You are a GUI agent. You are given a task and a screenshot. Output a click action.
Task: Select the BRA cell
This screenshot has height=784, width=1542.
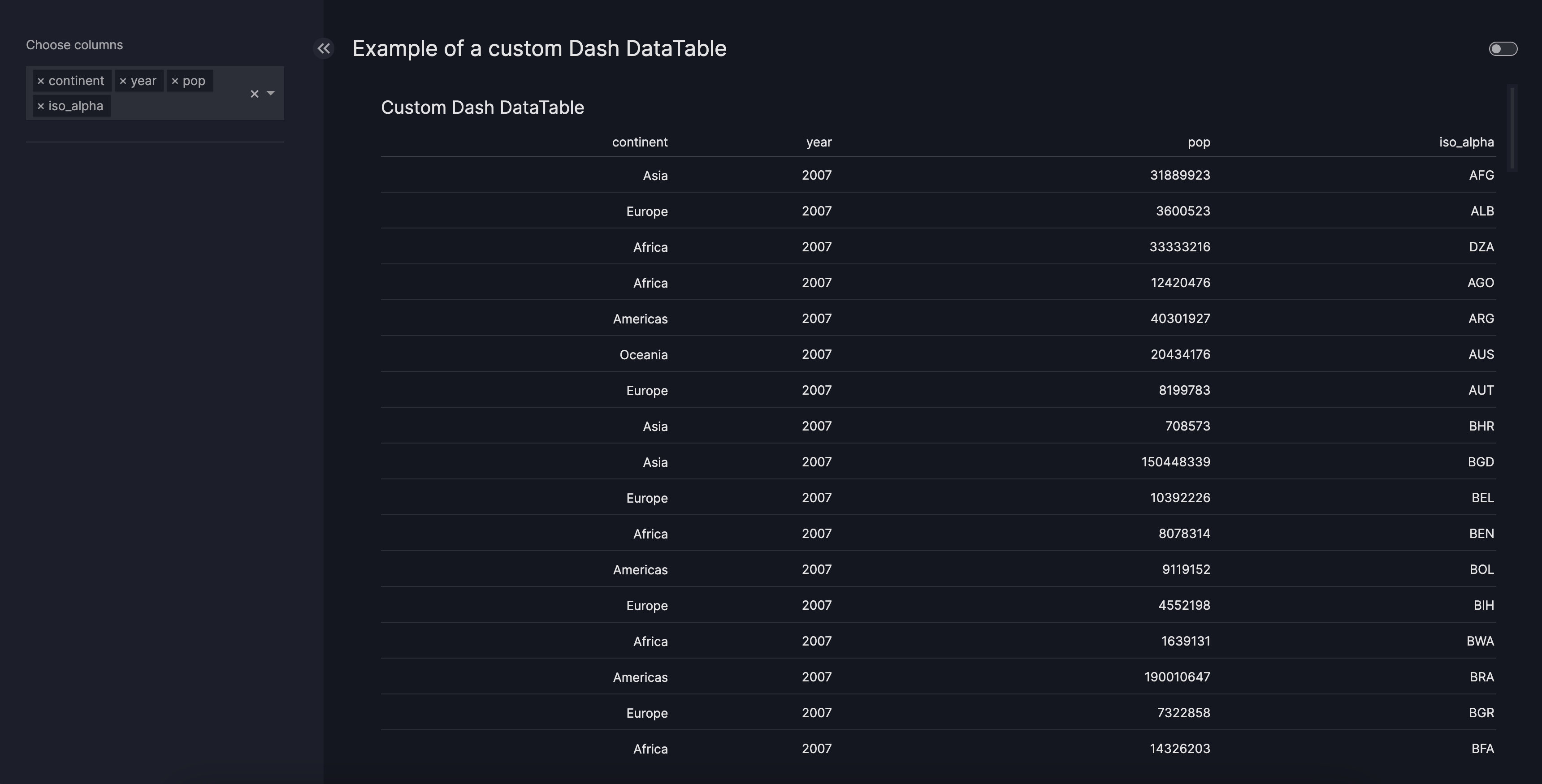(x=1481, y=677)
